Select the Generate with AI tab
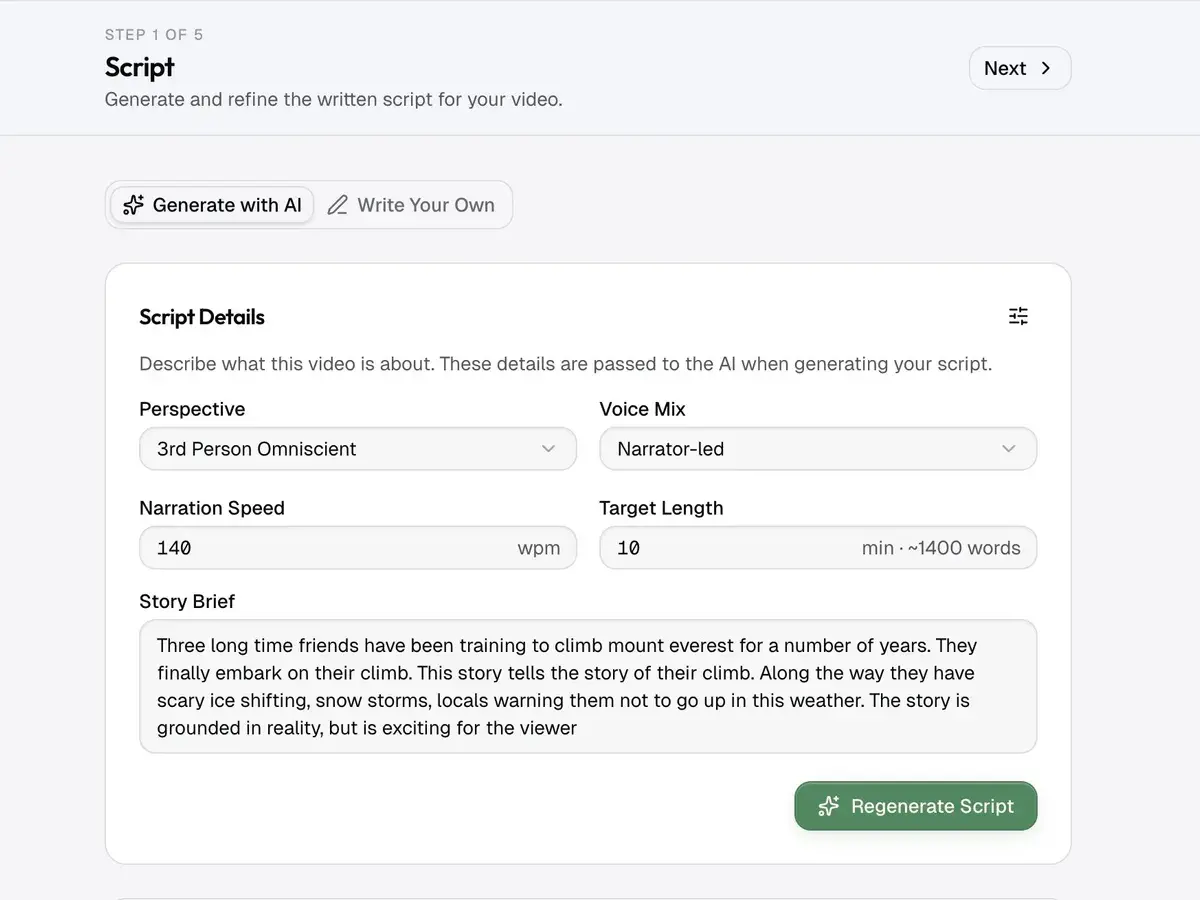 (x=212, y=205)
